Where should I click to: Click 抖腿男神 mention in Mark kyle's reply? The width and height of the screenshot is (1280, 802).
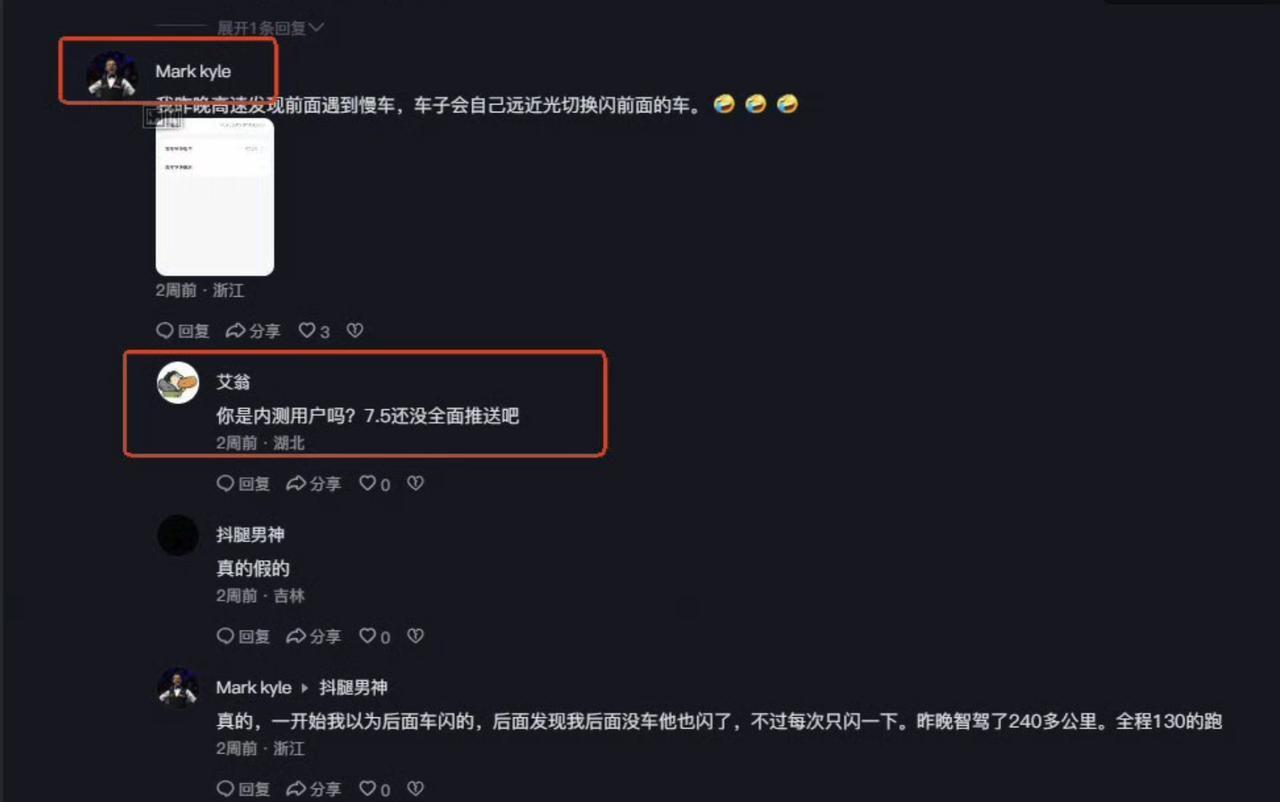pyautogui.click(x=353, y=688)
